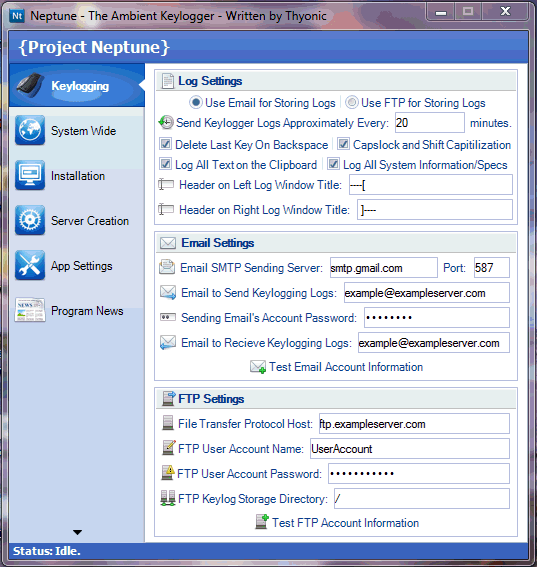Click the Email Settings envelope icon

coord(168,243)
